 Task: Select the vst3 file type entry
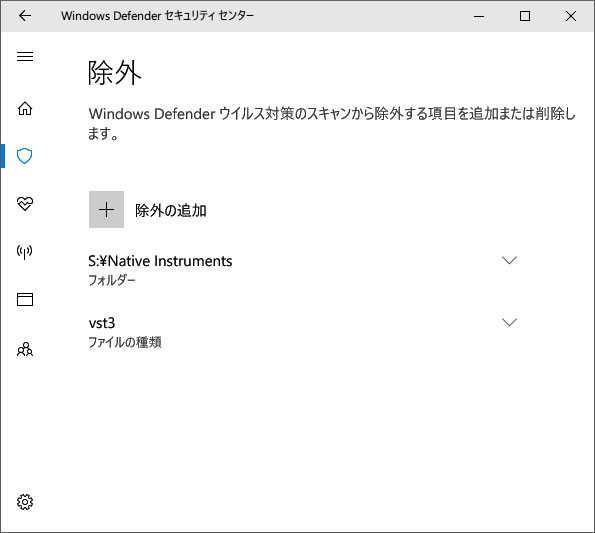304,332
